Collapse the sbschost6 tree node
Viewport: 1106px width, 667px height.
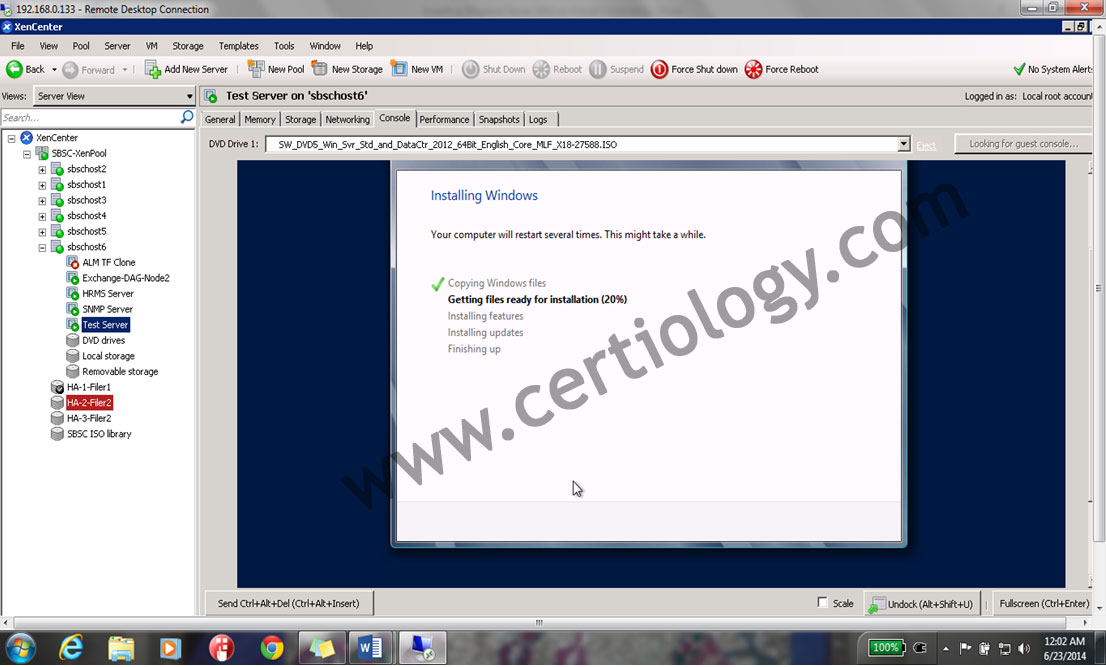42,247
